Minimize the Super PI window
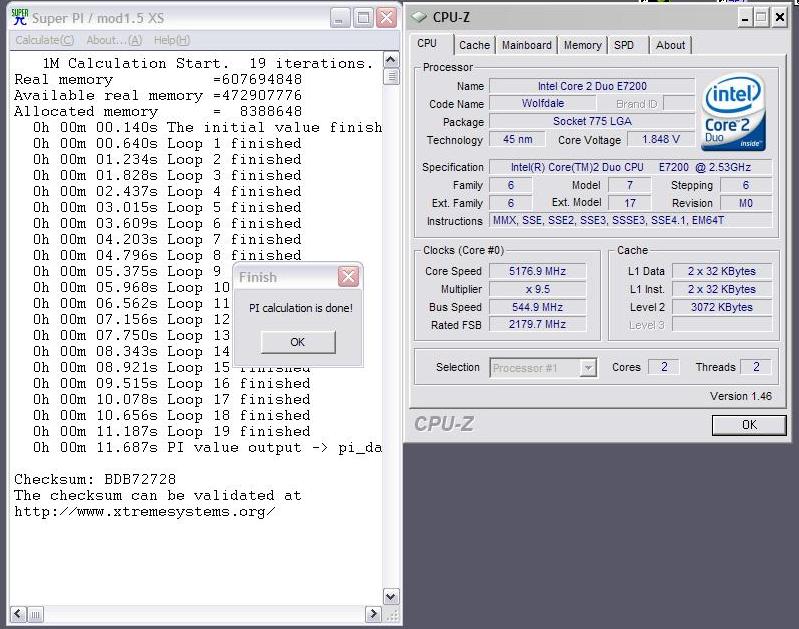This screenshot has height=629, width=799. (340, 18)
